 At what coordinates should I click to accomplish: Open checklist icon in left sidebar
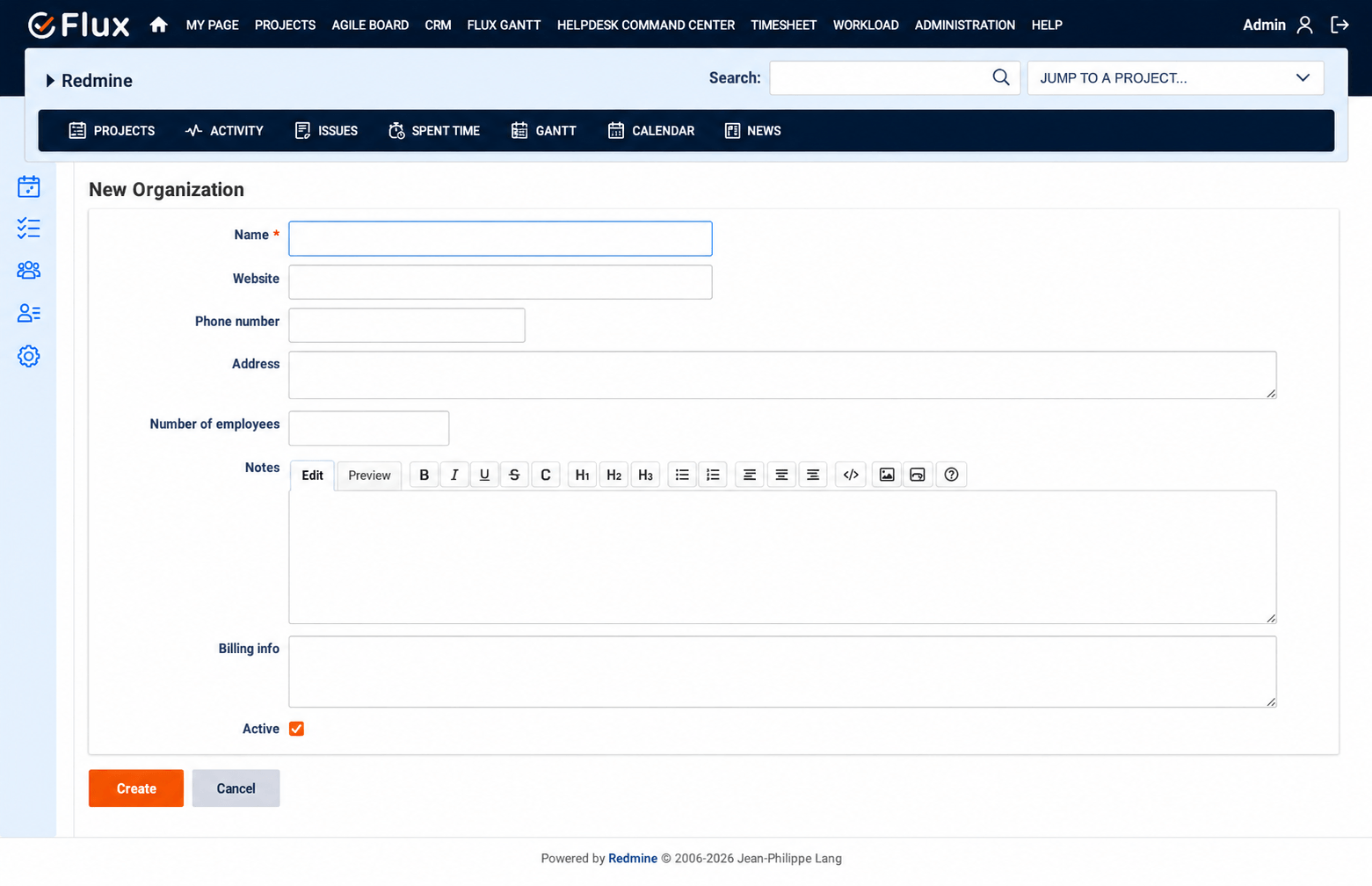coord(29,229)
